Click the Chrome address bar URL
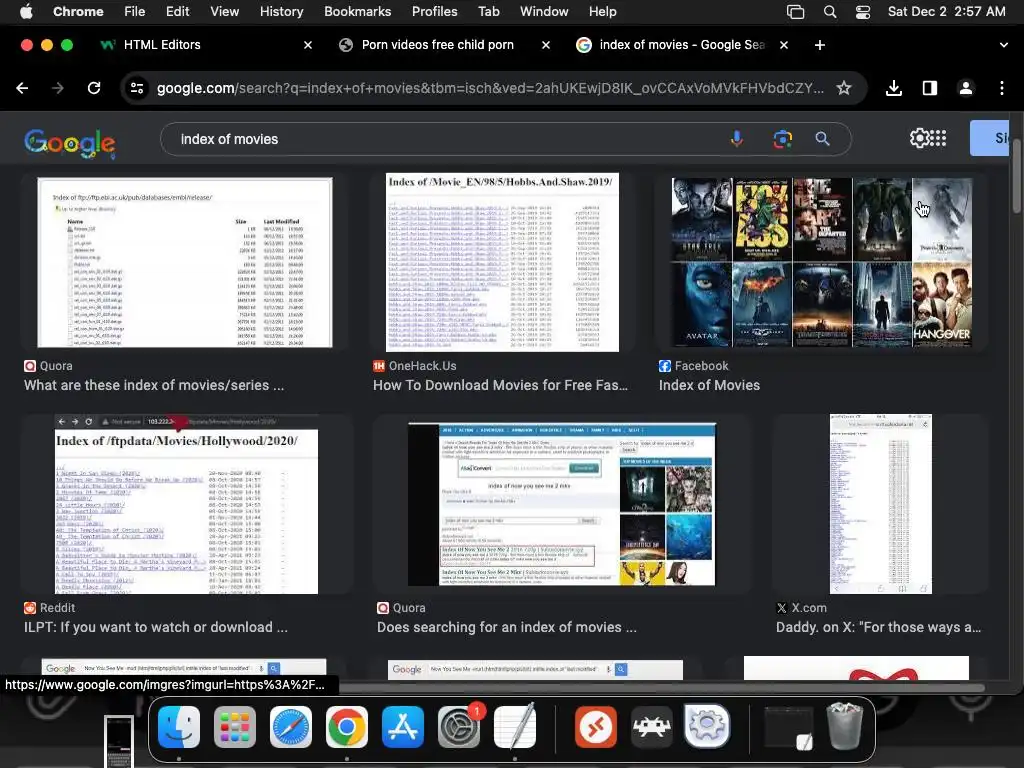 [x=490, y=88]
